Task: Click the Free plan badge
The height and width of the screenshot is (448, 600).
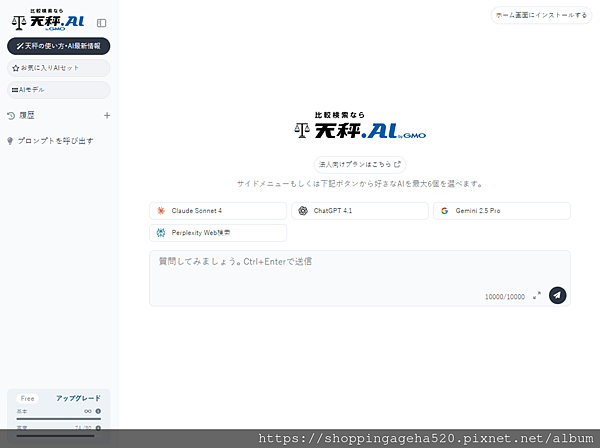Action: pyautogui.click(x=27, y=399)
